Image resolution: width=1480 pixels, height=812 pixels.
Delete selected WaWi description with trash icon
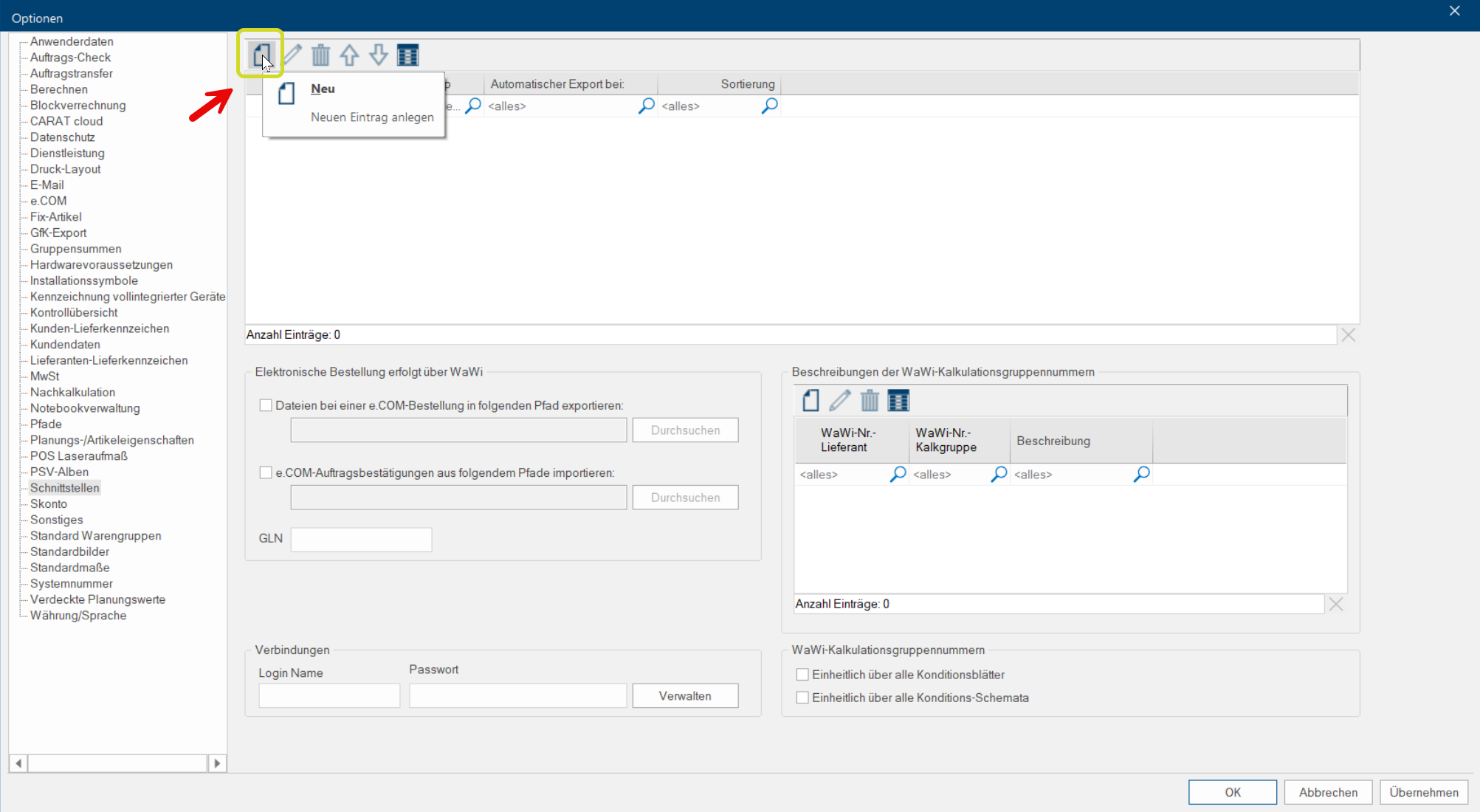click(x=869, y=400)
